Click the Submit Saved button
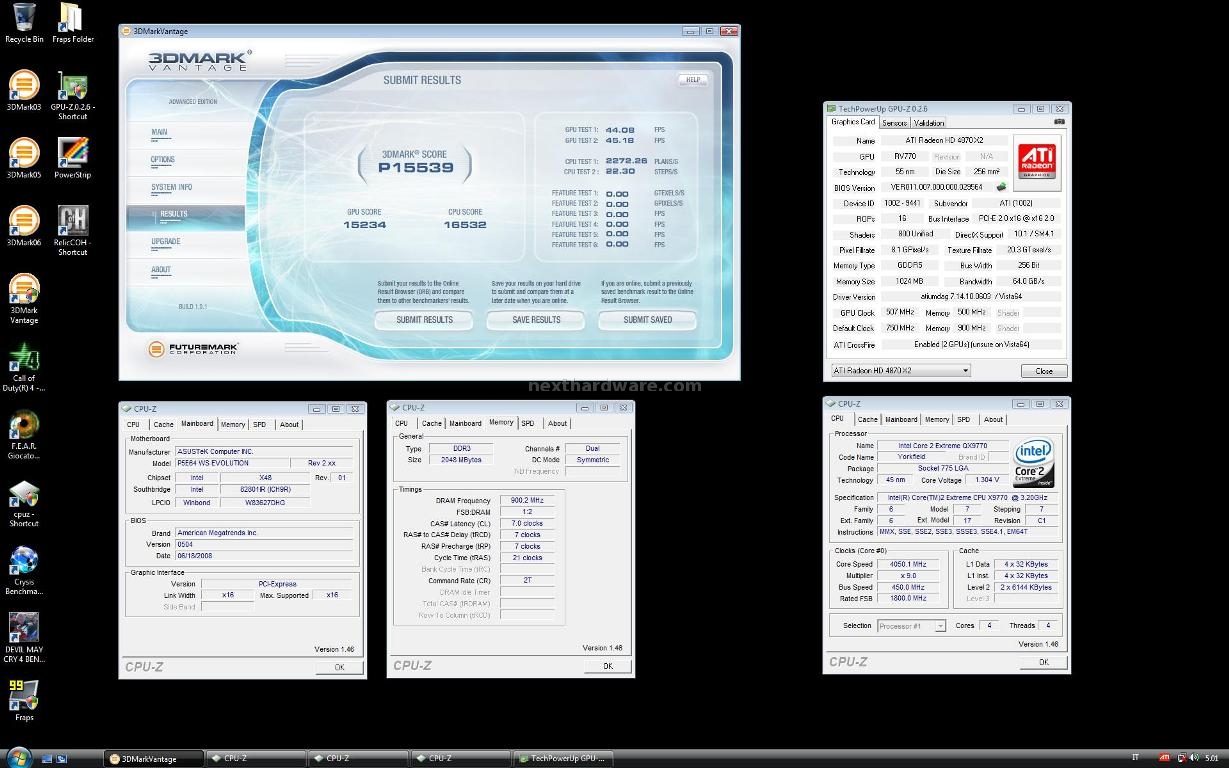Screen dimensions: 1229x768 tap(648, 320)
